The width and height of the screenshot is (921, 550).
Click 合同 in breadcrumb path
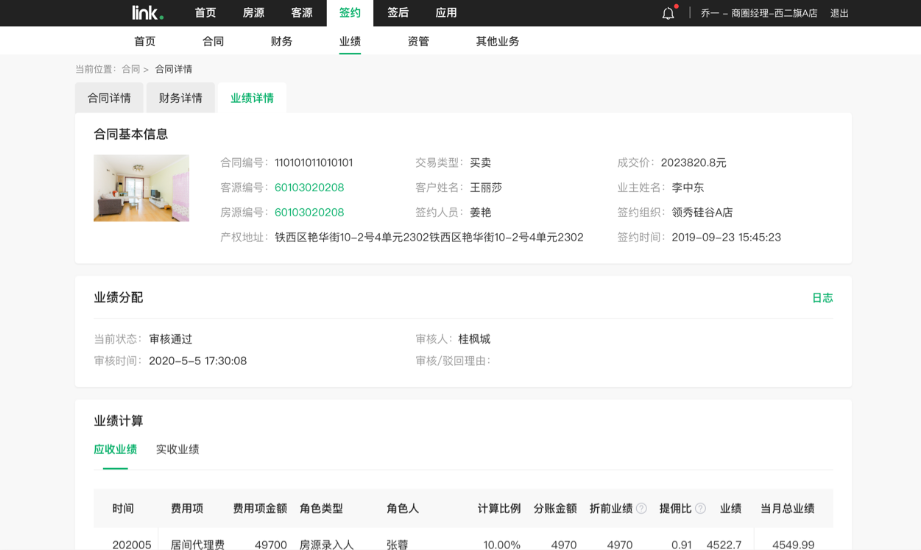click(x=131, y=70)
